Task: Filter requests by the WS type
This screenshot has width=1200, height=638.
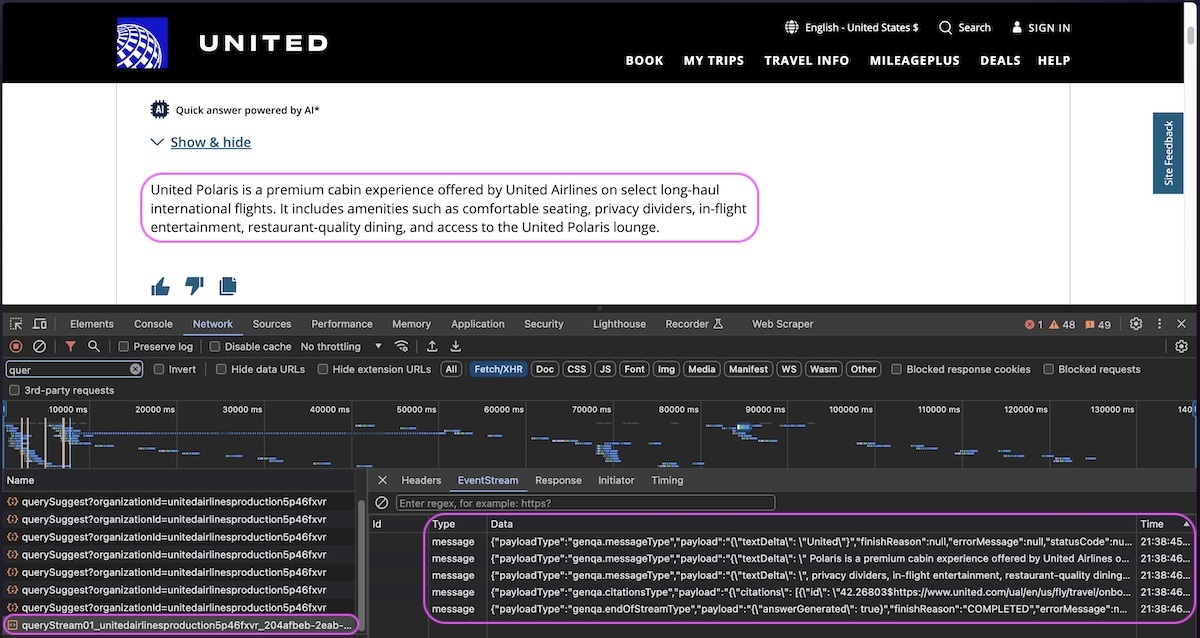Action: tap(789, 369)
